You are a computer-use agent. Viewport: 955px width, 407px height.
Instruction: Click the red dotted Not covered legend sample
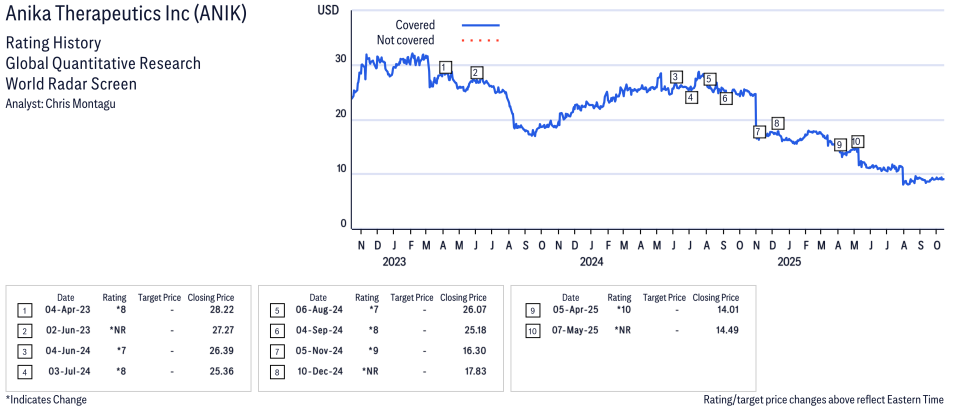(481, 40)
